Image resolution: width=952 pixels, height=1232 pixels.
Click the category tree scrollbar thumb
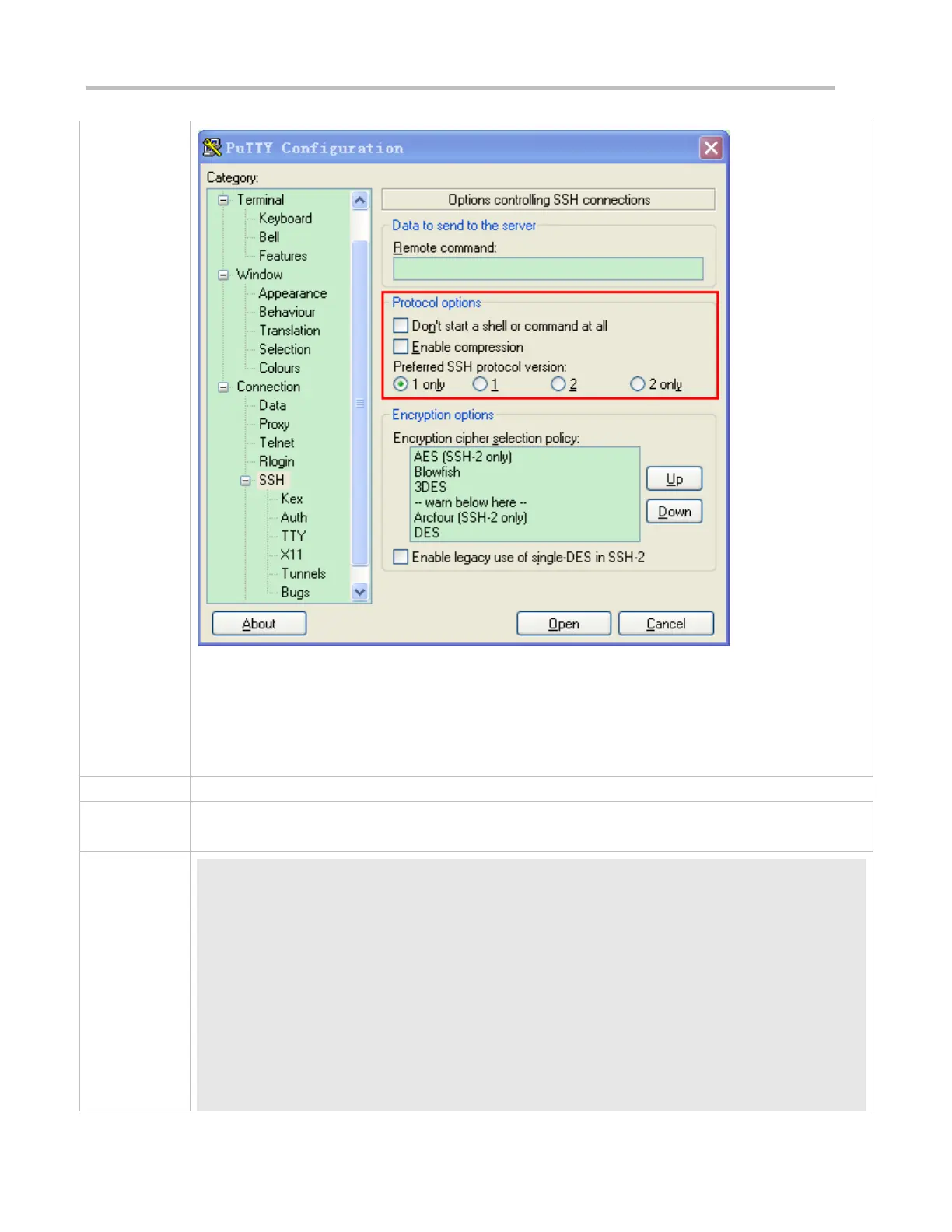click(359, 403)
